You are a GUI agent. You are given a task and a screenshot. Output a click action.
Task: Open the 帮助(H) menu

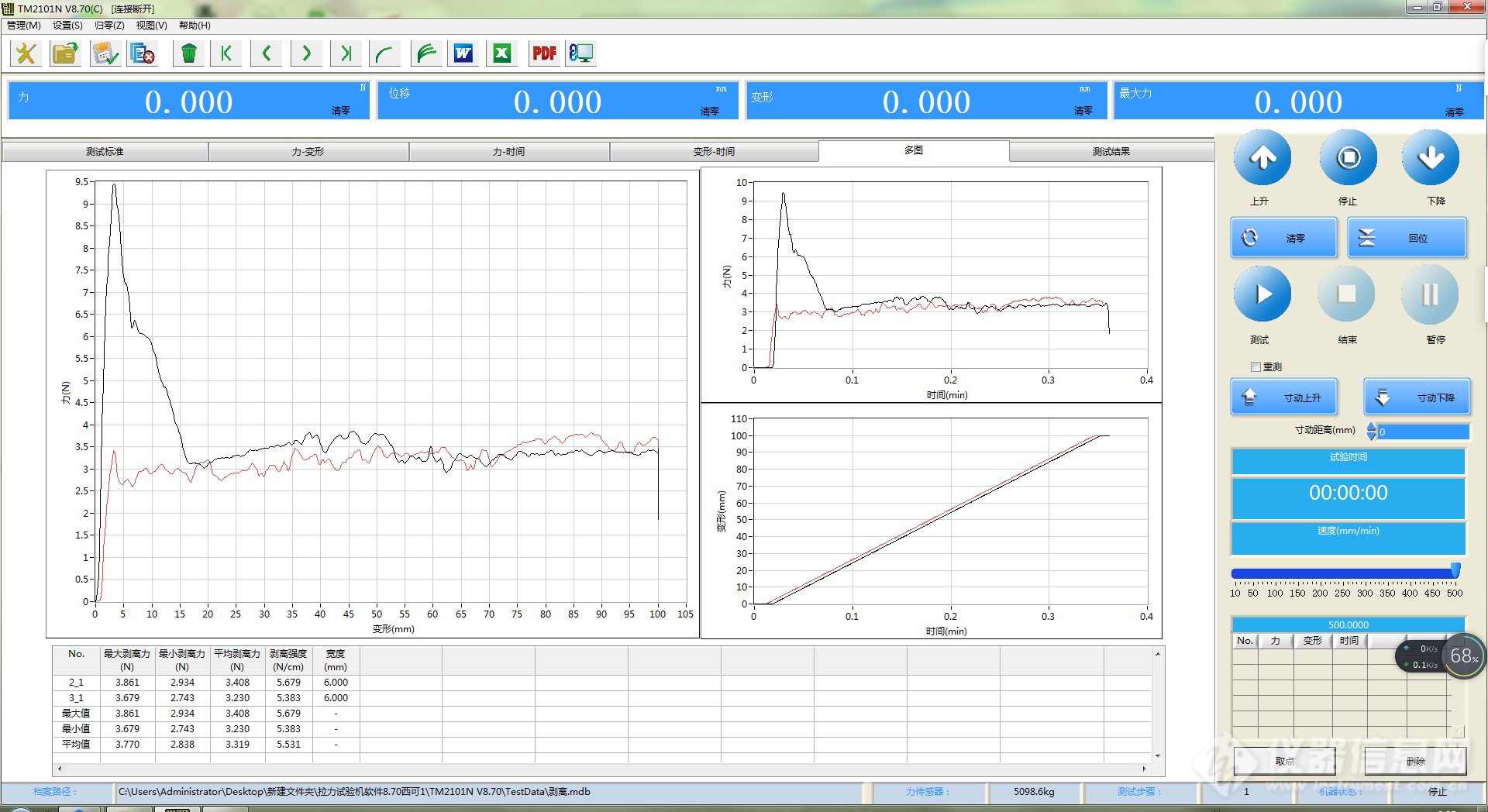(x=195, y=26)
